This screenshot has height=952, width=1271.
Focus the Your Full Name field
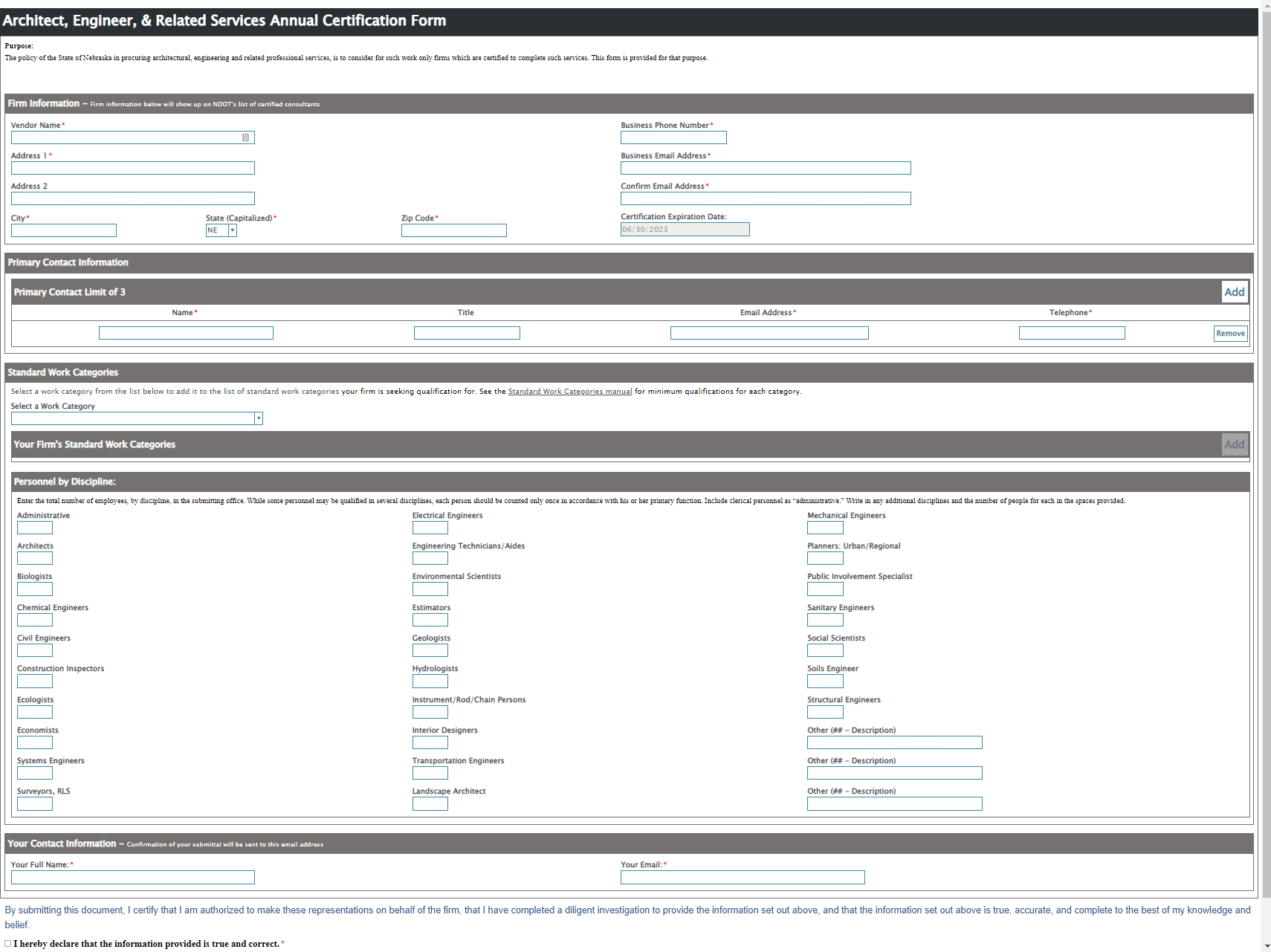pyautogui.click(x=132, y=878)
